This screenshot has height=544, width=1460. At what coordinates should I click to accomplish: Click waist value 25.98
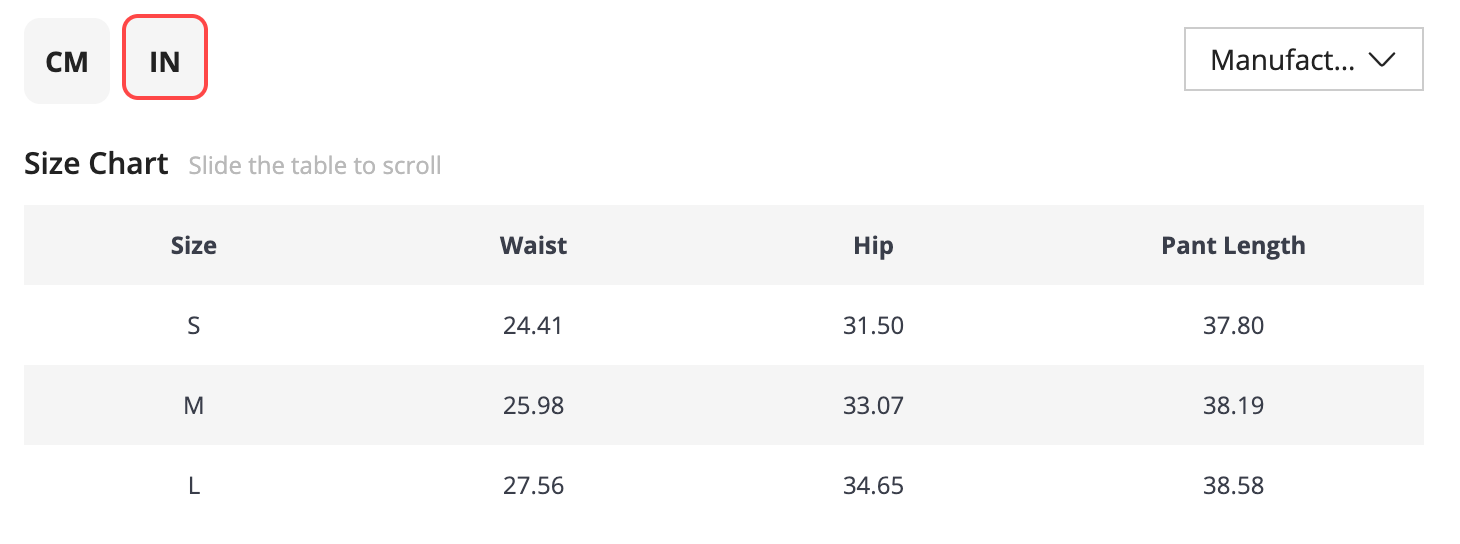point(534,405)
